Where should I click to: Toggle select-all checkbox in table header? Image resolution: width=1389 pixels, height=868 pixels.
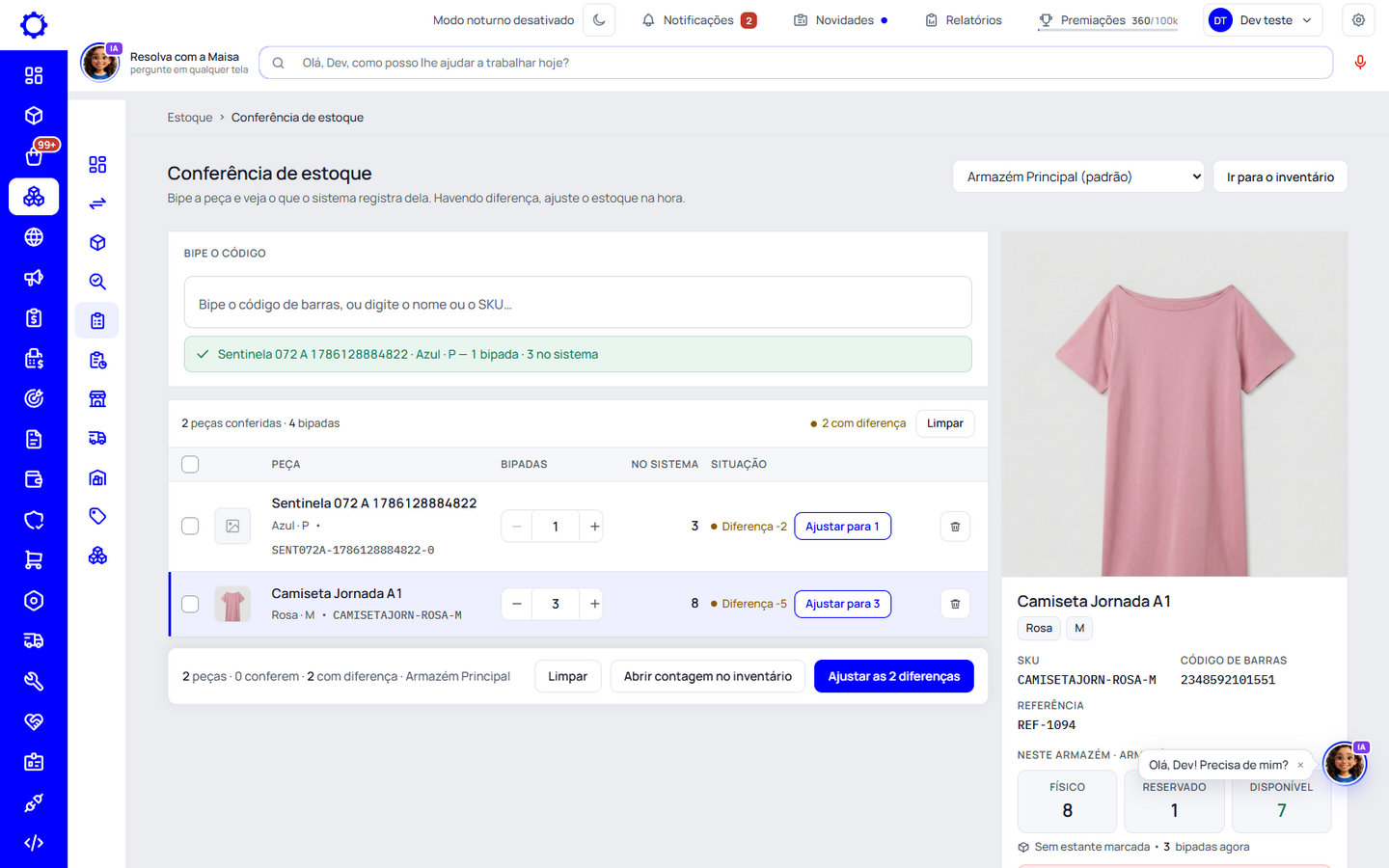click(x=190, y=465)
